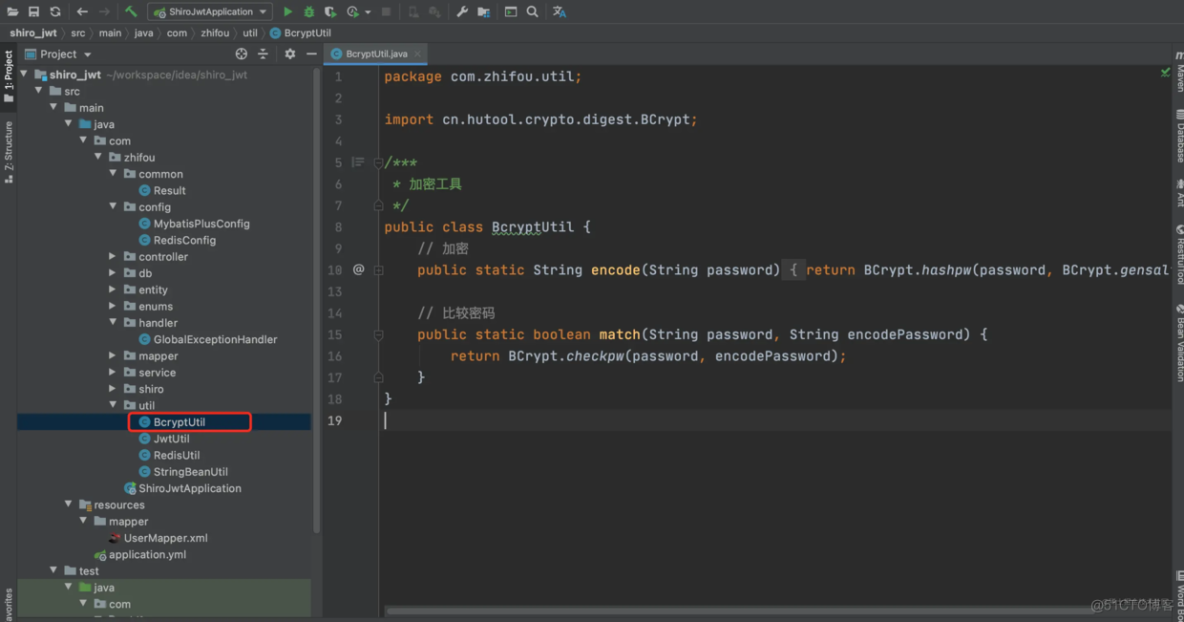Open the Project view settings gear

(289, 54)
